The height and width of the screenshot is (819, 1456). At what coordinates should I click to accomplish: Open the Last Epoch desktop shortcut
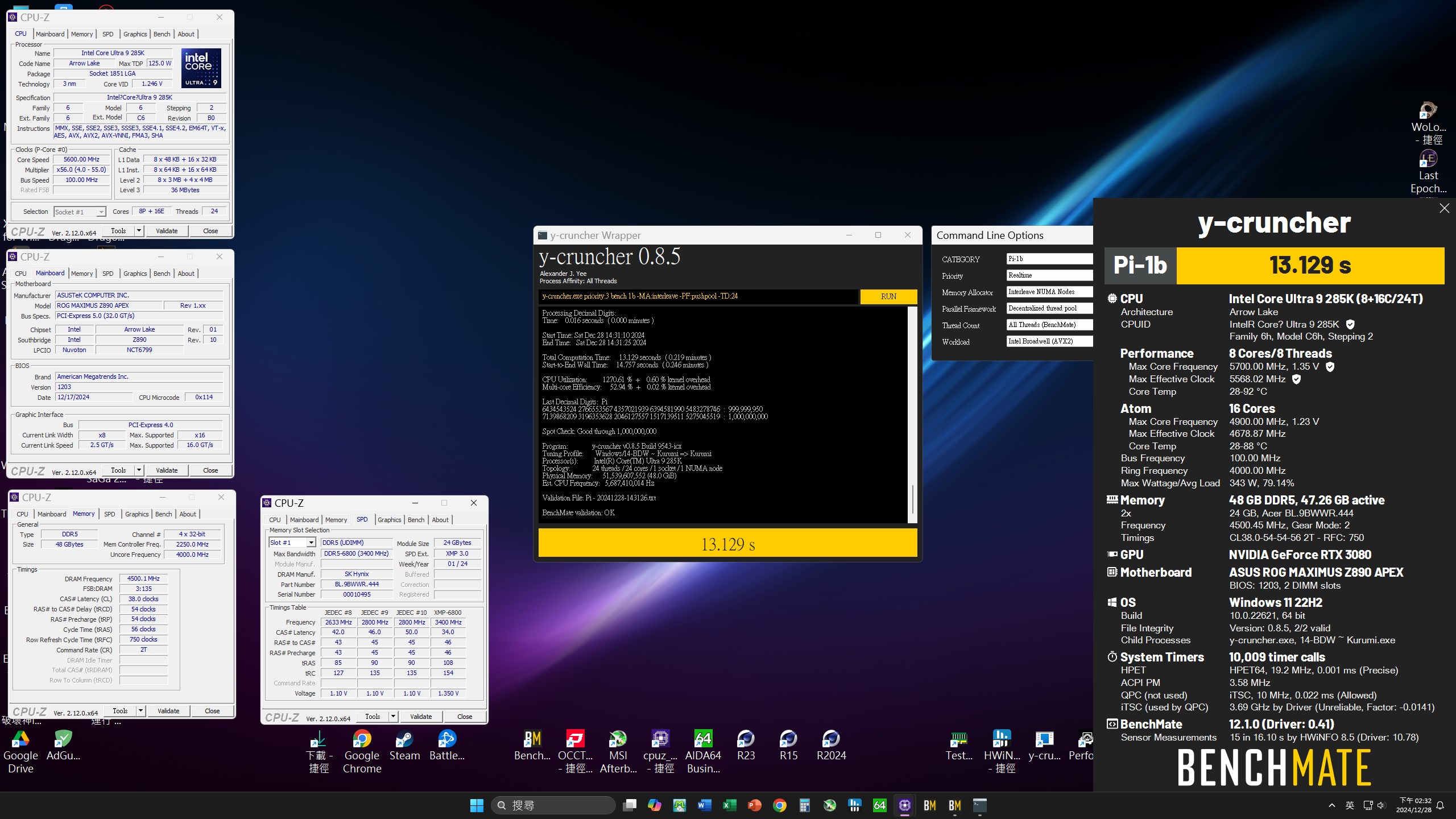coord(1428,171)
